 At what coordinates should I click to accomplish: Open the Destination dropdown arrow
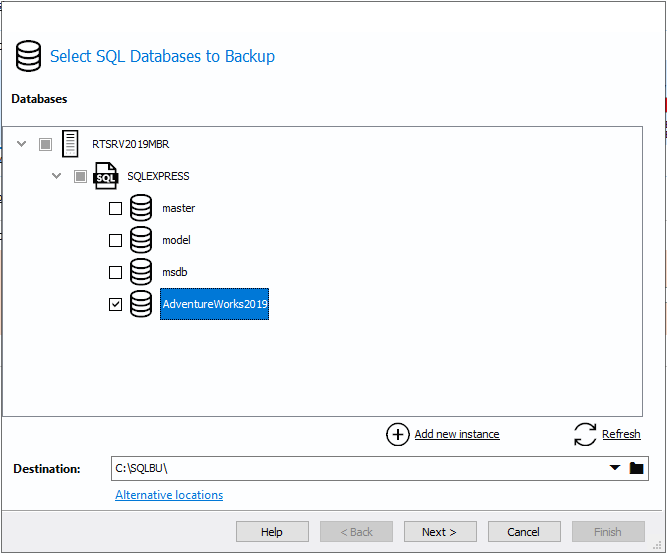(615, 468)
